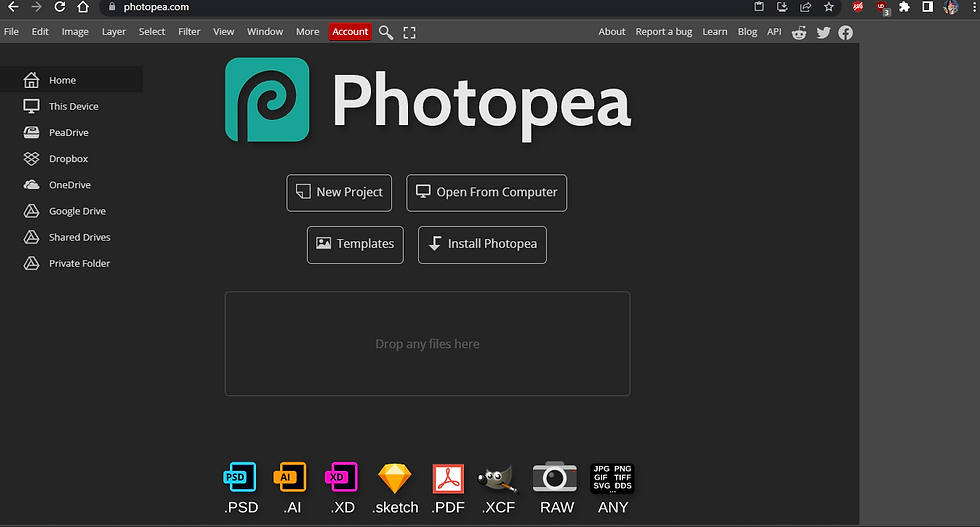The height and width of the screenshot is (527, 980).
Task: Bookmark this page with star
Action: (829, 7)
